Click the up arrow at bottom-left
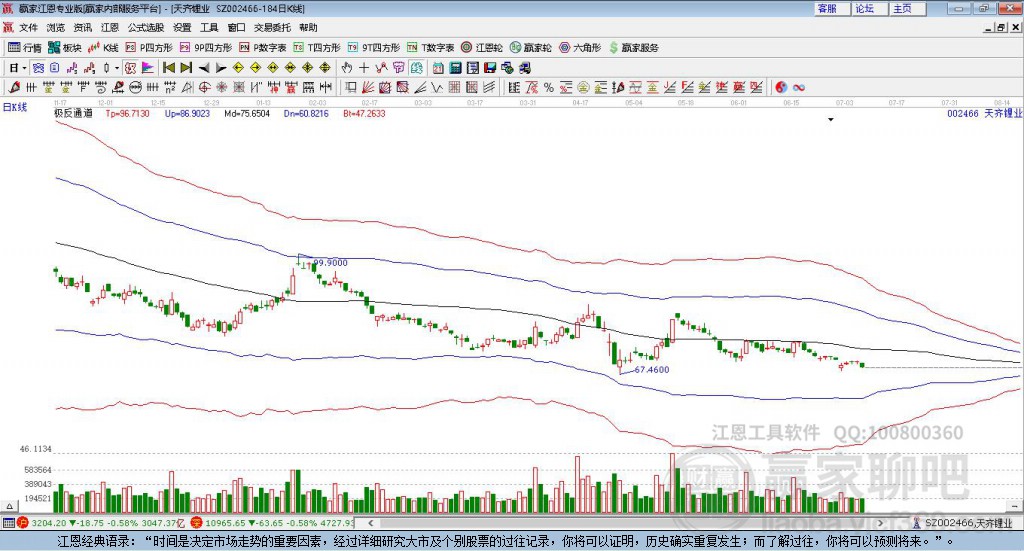Image resolution: width=1024 pixels, height=551 pixels. 9,506
